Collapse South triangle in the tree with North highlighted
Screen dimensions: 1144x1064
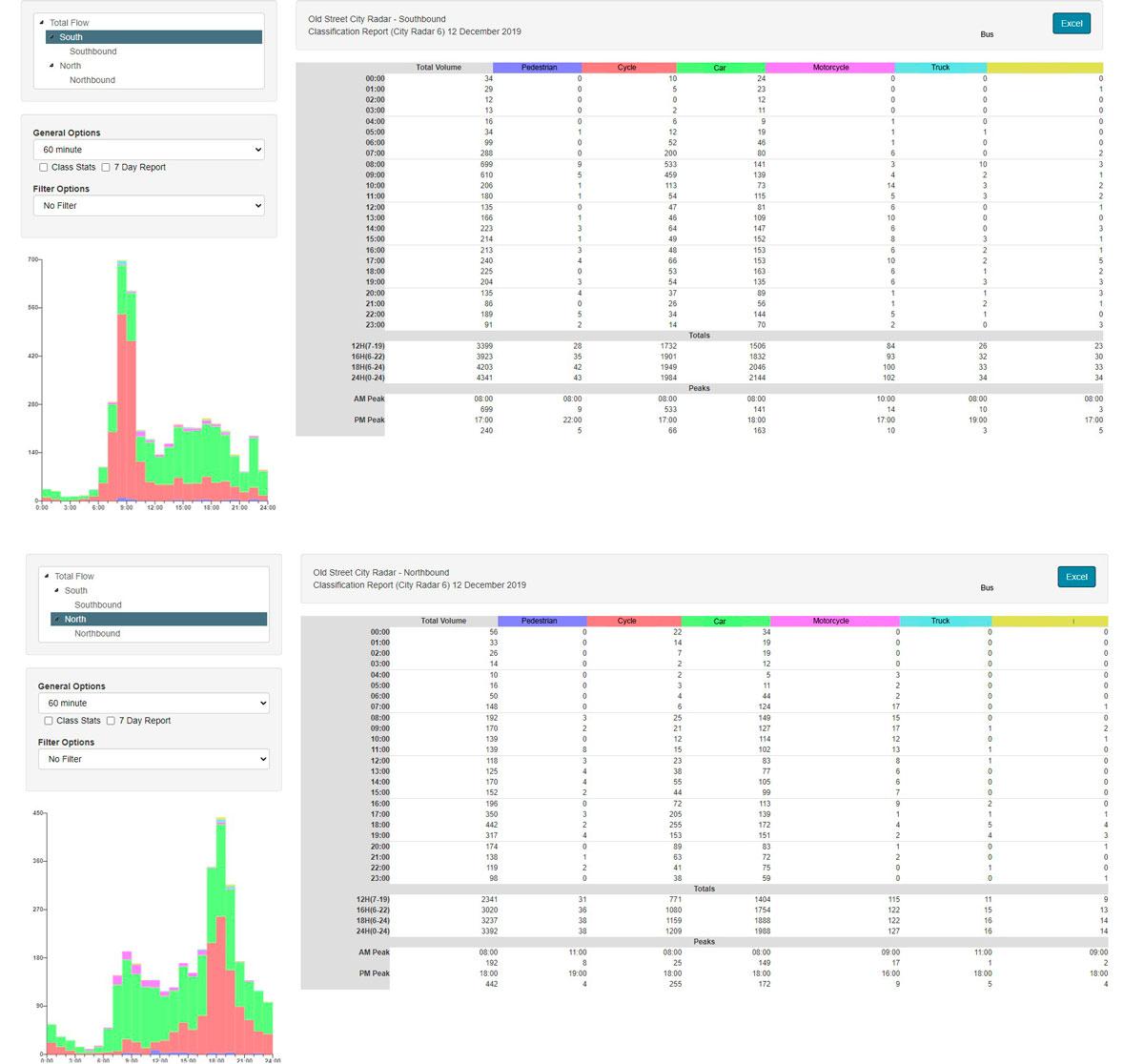click(56, 590)
